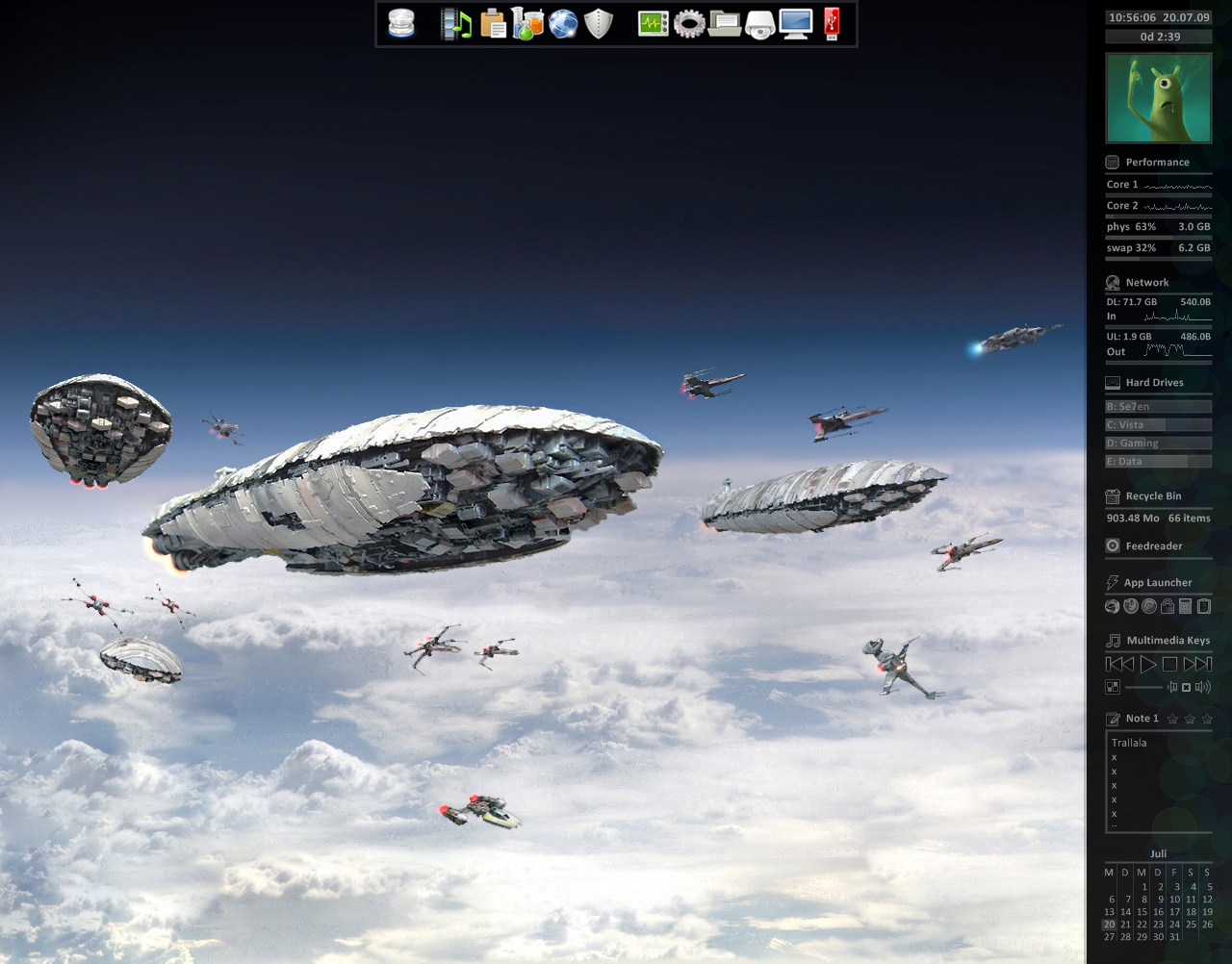This screenshot has width=1232, height=964.
Task: Click the Juli month header
Action: [1158, 853]
